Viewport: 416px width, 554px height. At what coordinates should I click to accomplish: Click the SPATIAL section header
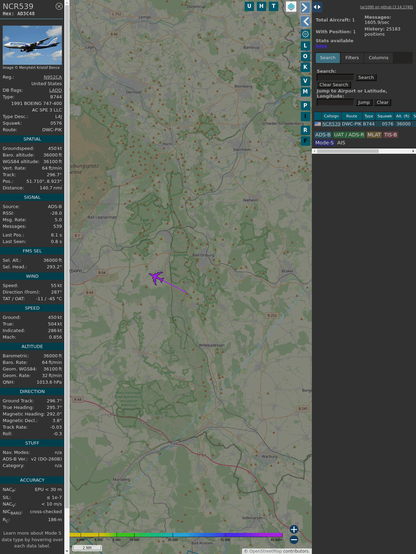click(x=32, y=139)
